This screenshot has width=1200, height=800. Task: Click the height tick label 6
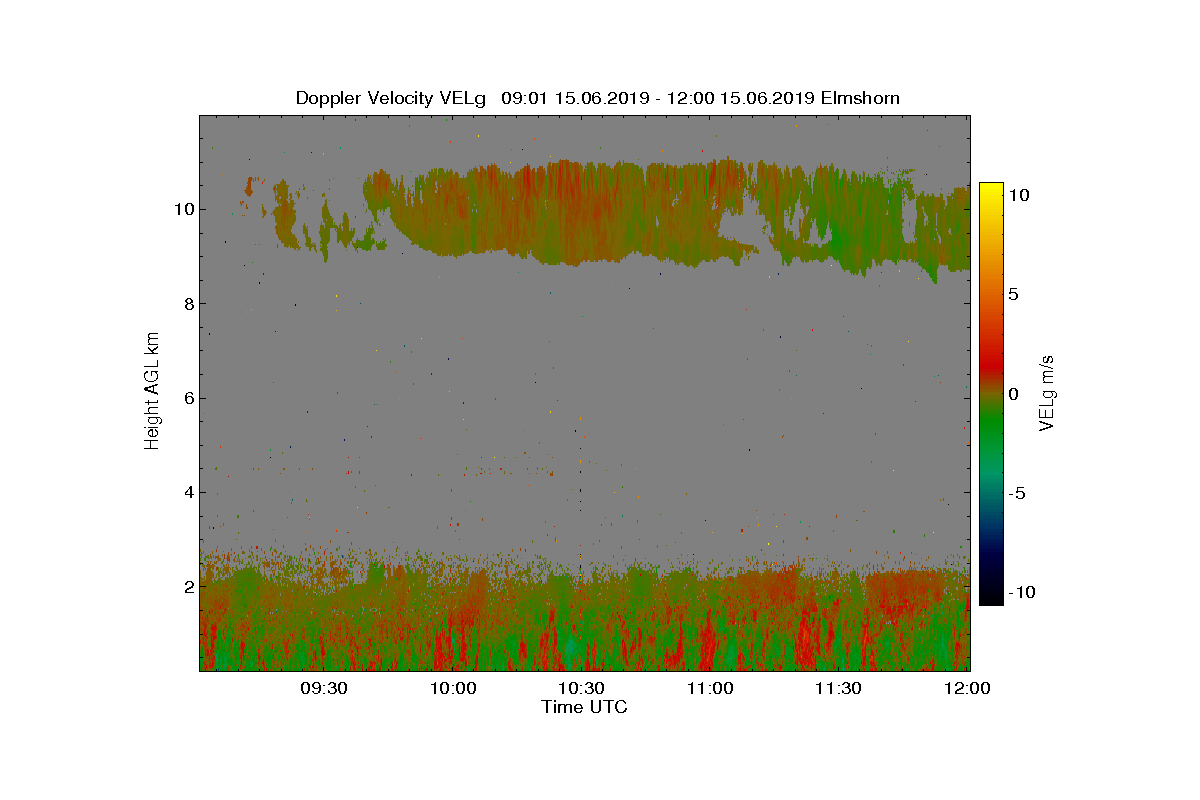pyautogui.click(x=187, y=398)
